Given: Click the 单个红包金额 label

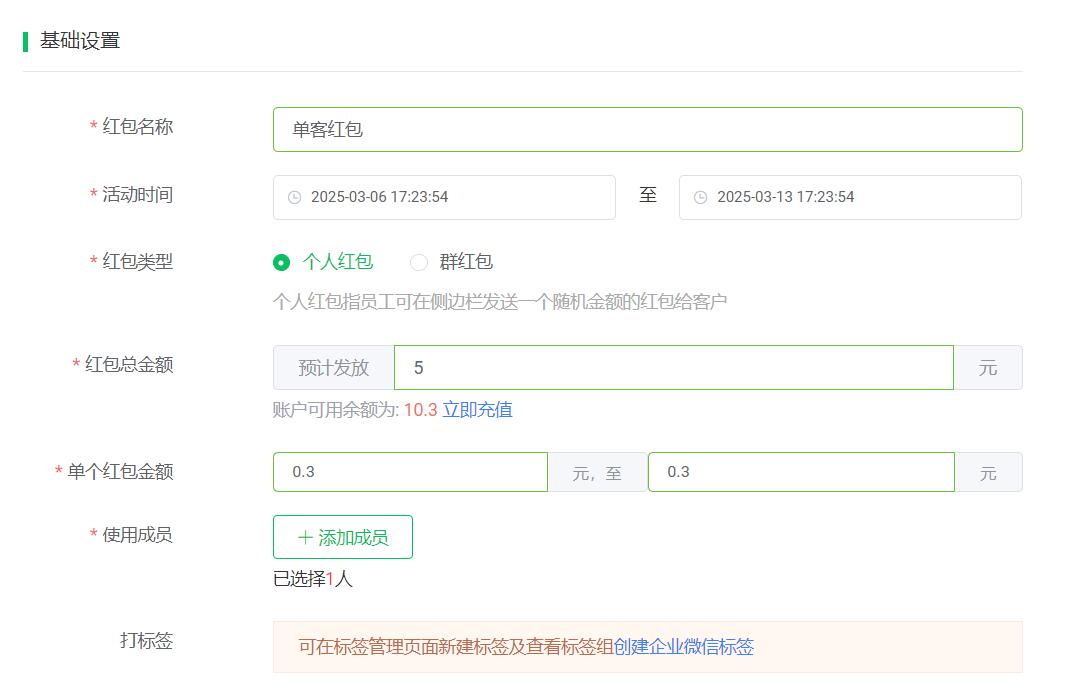Looking at the screenshot, I should coord(119,472).
